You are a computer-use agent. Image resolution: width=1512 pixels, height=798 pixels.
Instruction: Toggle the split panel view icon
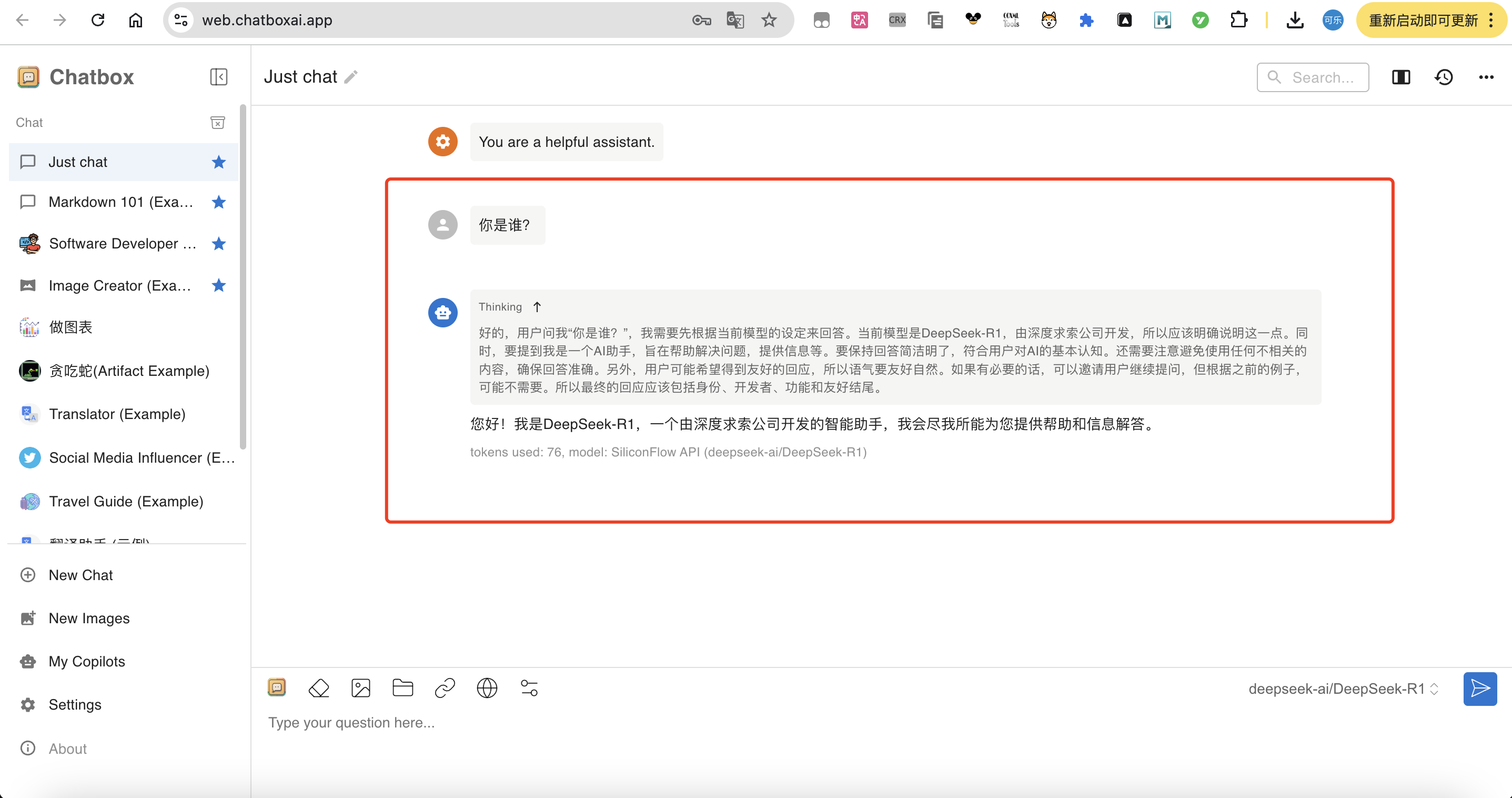point(1401,77)
